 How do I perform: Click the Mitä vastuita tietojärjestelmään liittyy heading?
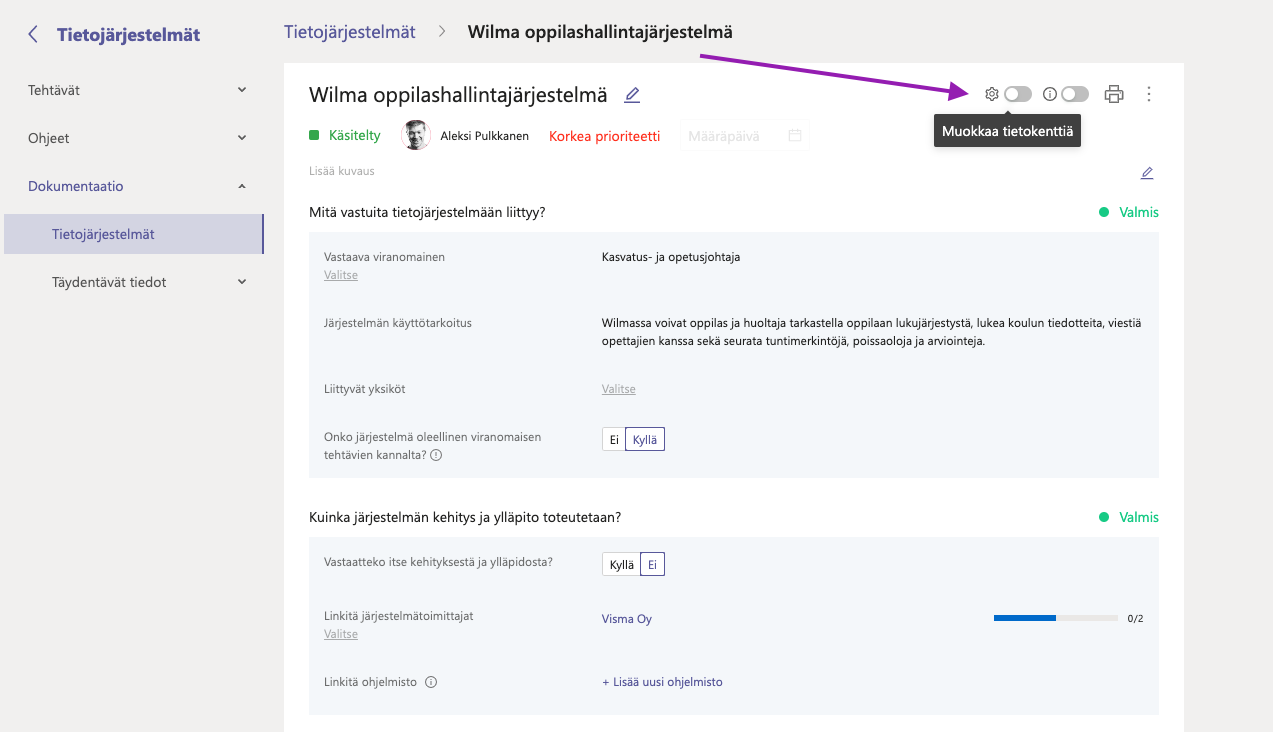(427, 212)
